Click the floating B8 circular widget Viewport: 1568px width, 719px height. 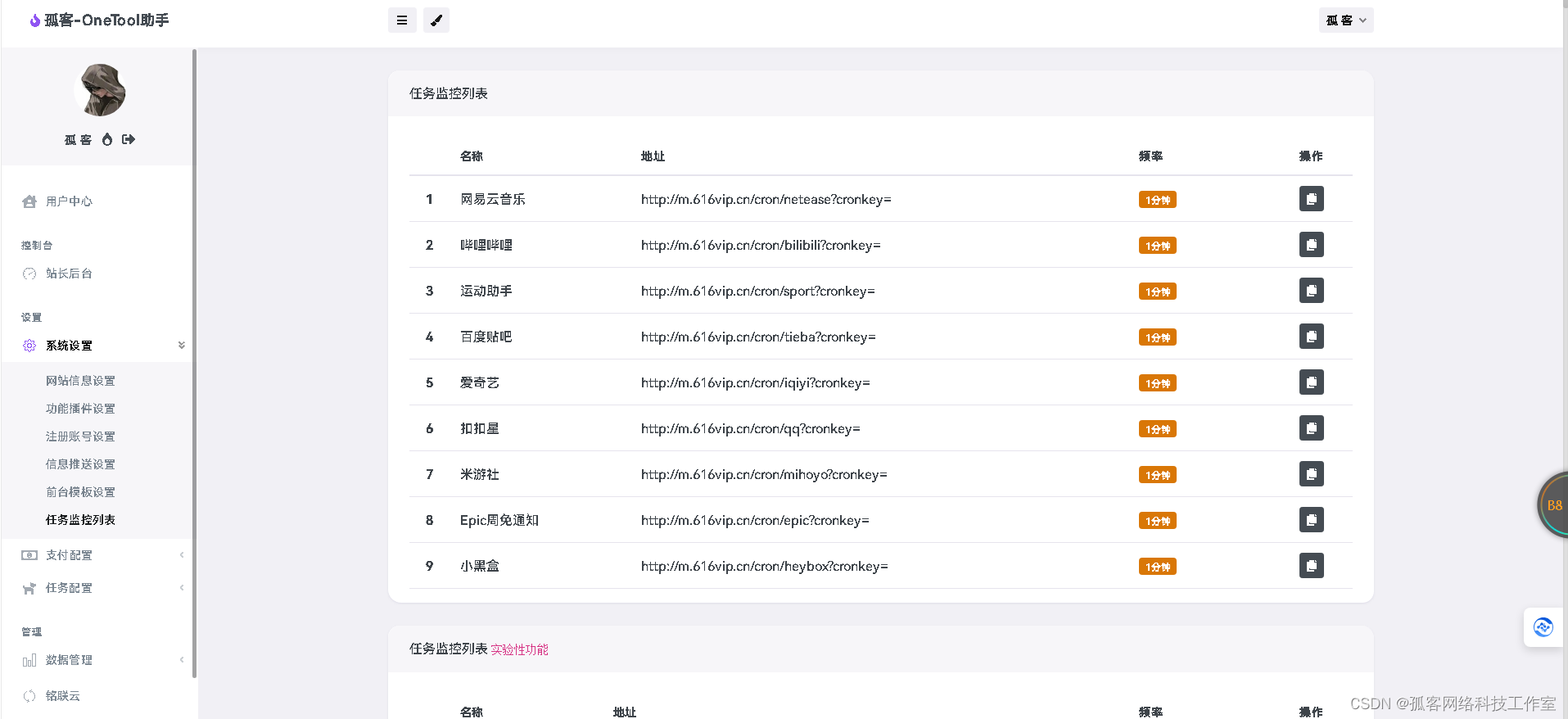pyautogui.click(x=1553, y=505)
